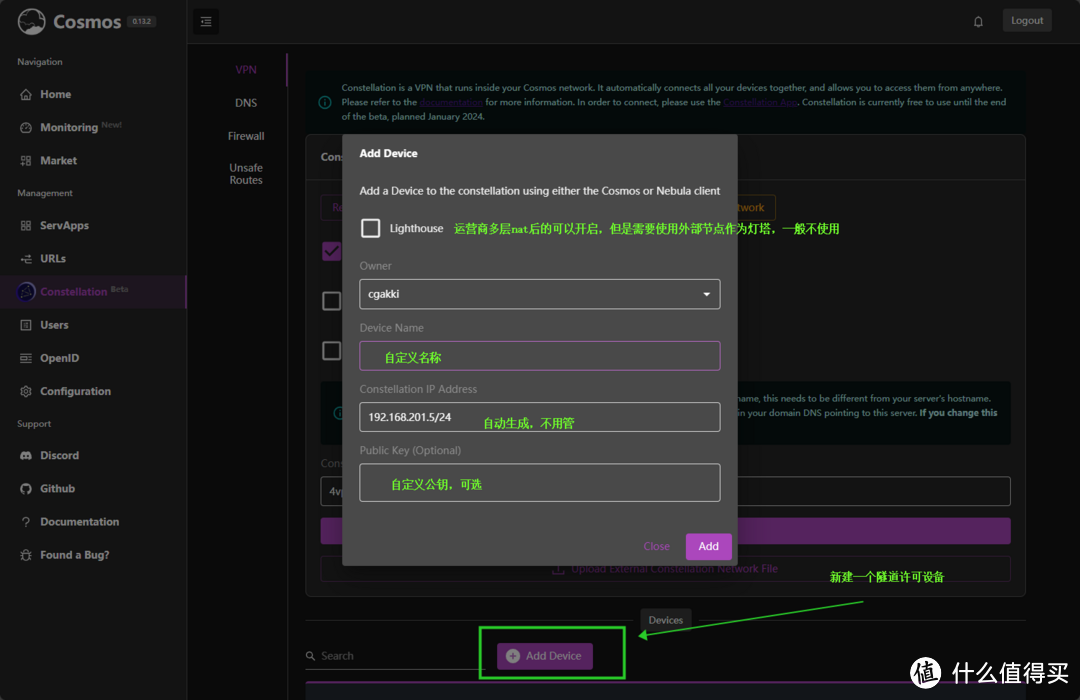Switch to the DNS tab
Viewport: 1080px width, 700px height.
coord(246,103)
